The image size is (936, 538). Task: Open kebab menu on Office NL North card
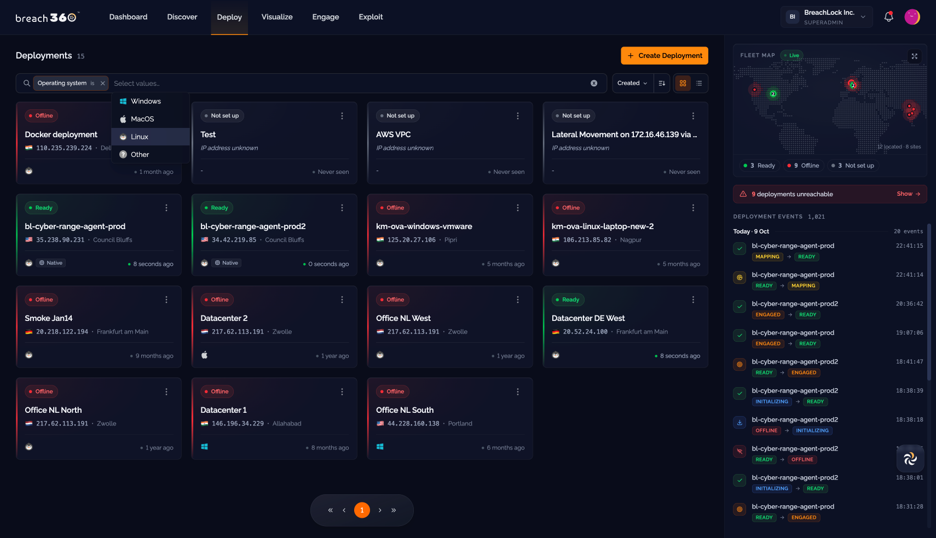167,392
